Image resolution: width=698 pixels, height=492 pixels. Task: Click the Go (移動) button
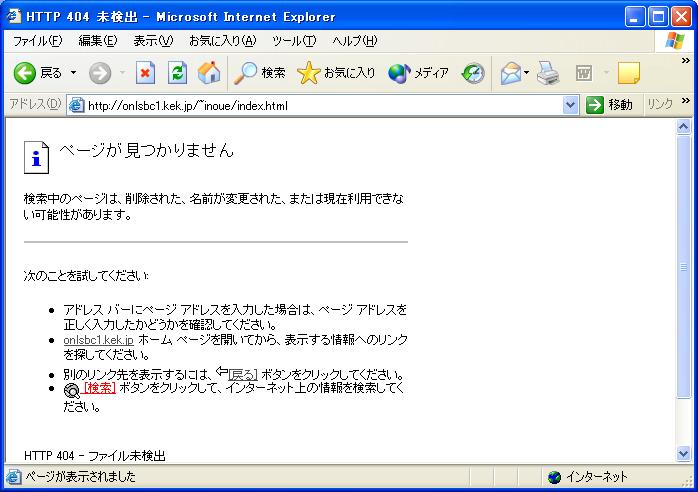(609, 105)
